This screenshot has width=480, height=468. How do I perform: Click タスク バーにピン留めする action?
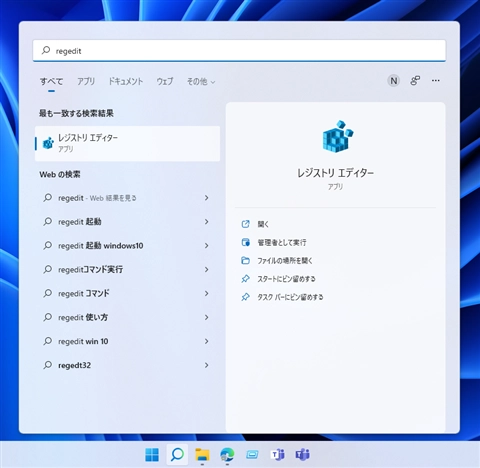point(290,297)
